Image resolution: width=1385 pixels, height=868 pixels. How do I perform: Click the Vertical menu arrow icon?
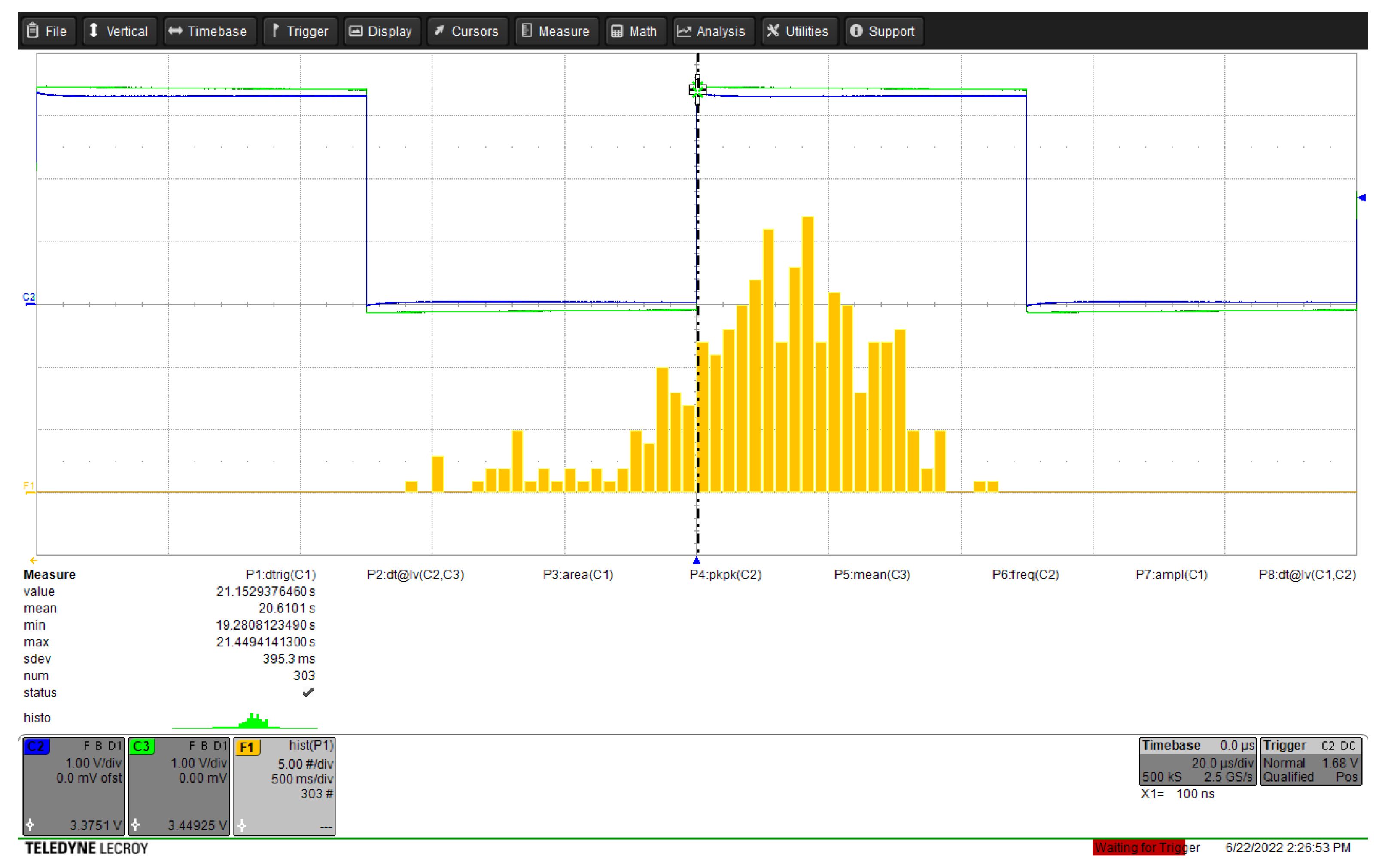pyautogui.click(x=94, y=30)
